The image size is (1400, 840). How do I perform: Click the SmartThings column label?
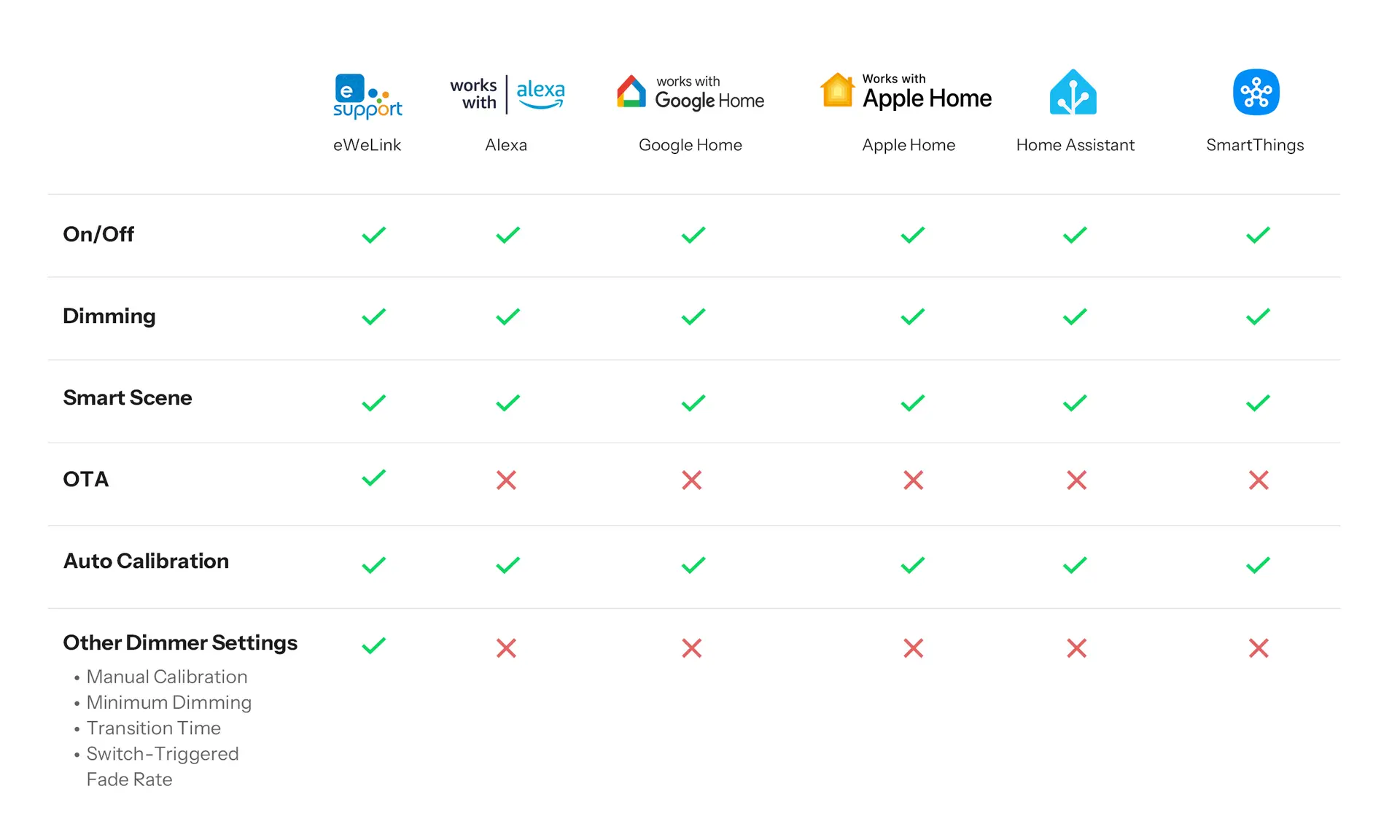point(1254,145)
